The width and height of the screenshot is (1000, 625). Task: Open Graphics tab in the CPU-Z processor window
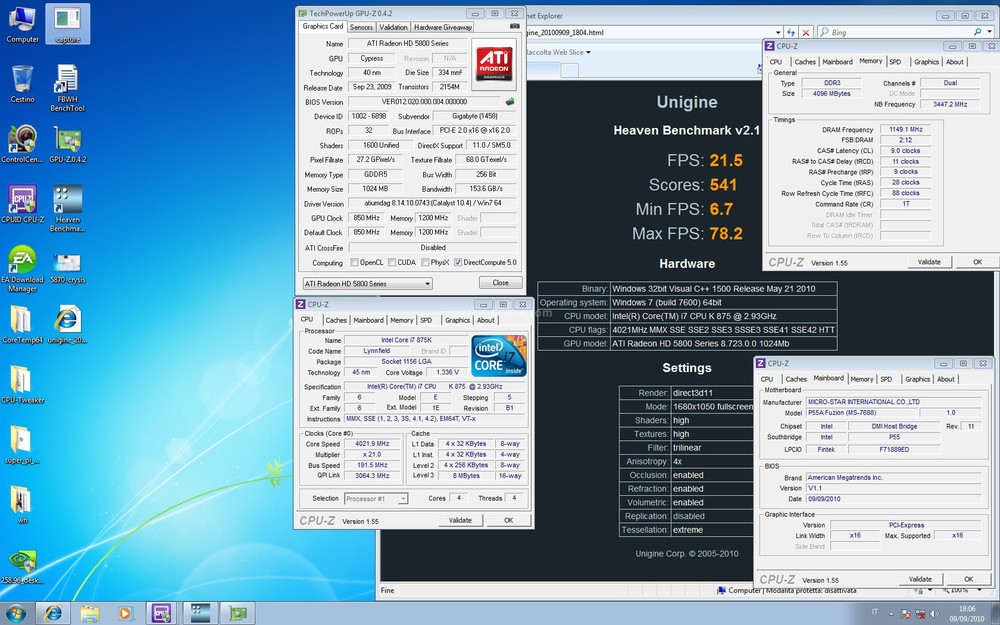[x=457, y=320]
